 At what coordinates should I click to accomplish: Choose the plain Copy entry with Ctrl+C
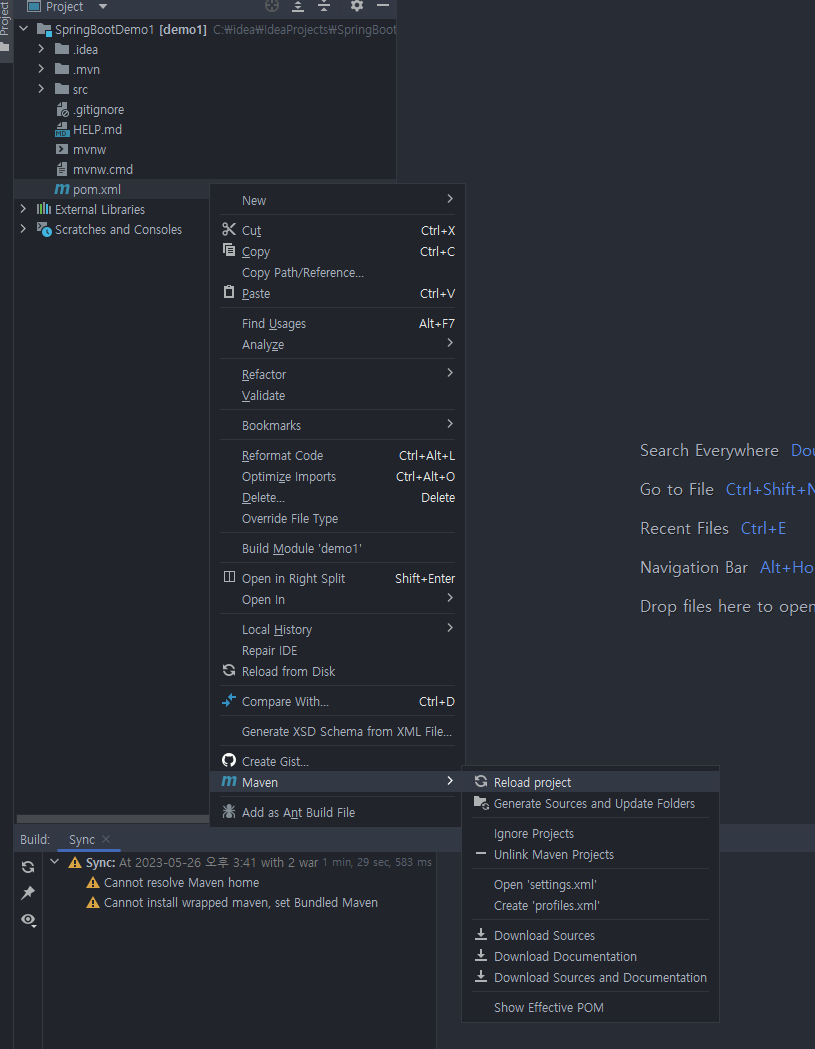coord(338,252)
